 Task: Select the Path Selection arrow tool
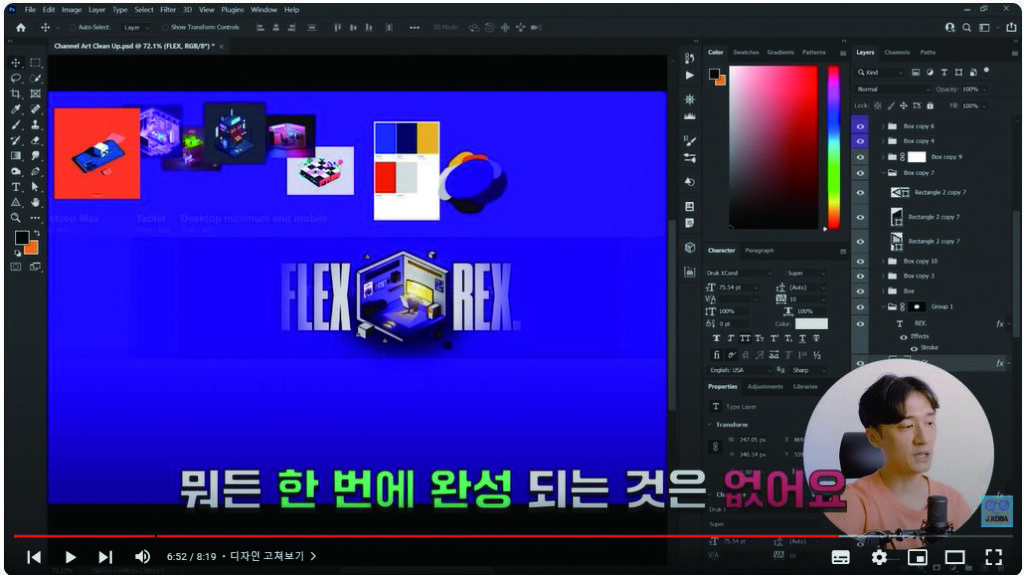point(35,187)
